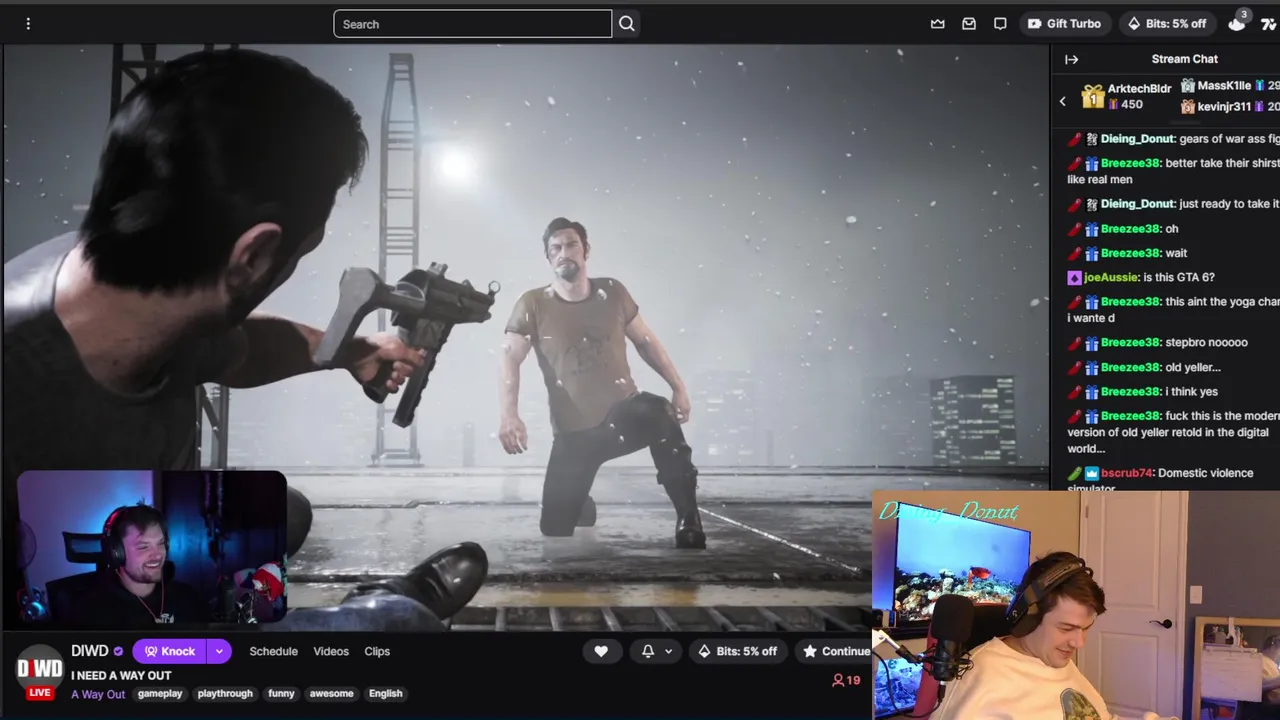Click the left chevron on gift leaderboard
Image resolution: width=1280 pixels, height=720 pixels.
click(1063, 100)
